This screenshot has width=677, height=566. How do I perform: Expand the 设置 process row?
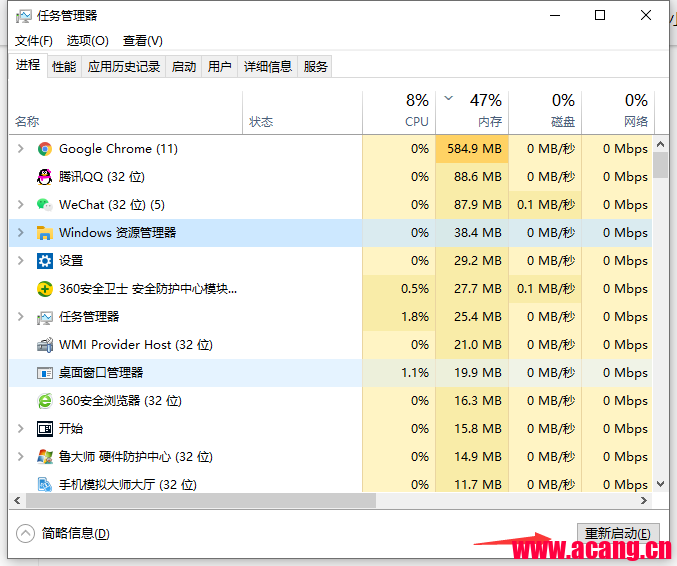tap(20, 261)
